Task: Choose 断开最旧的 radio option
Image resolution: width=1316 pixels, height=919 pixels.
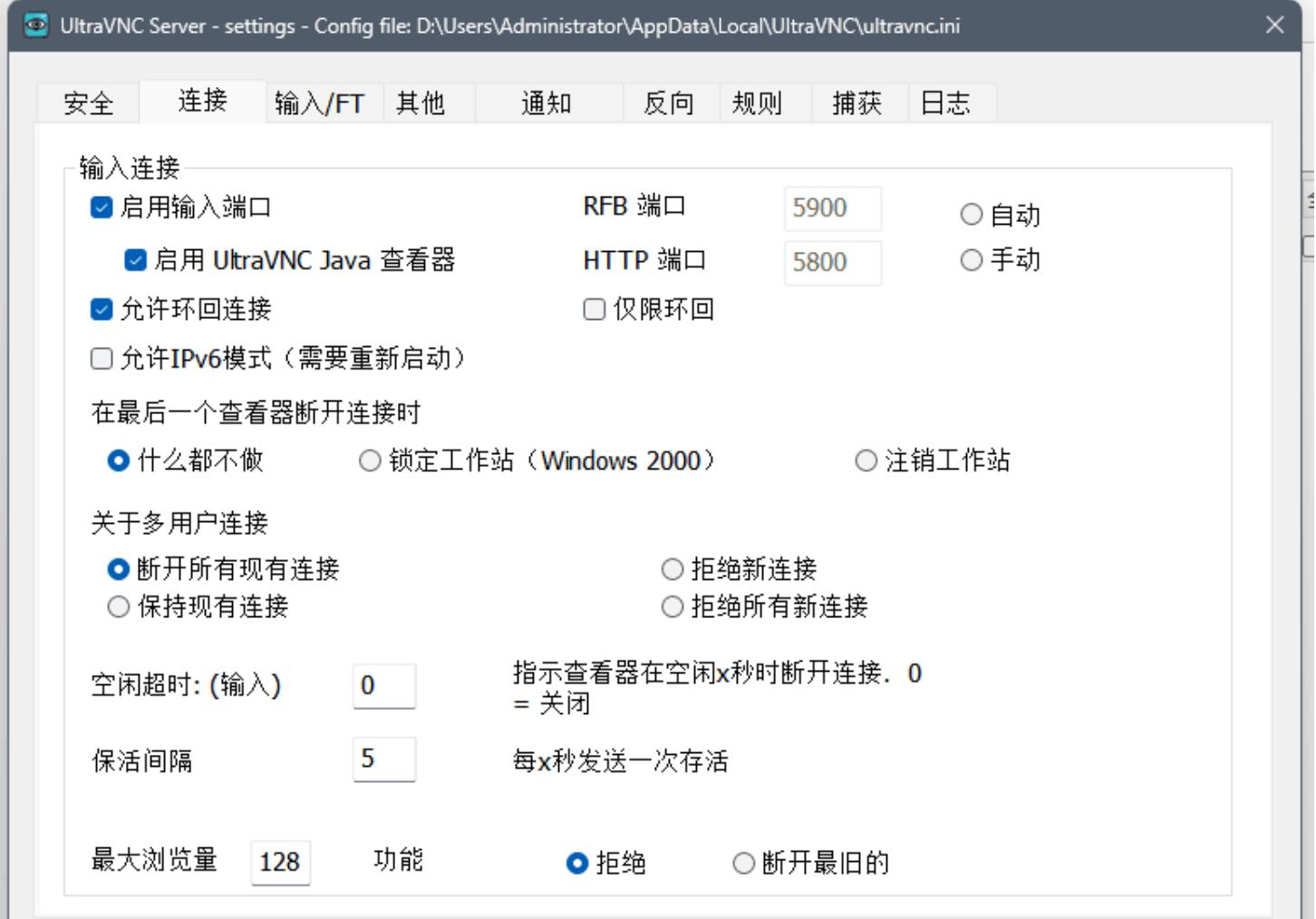Action: coord(743,863)
